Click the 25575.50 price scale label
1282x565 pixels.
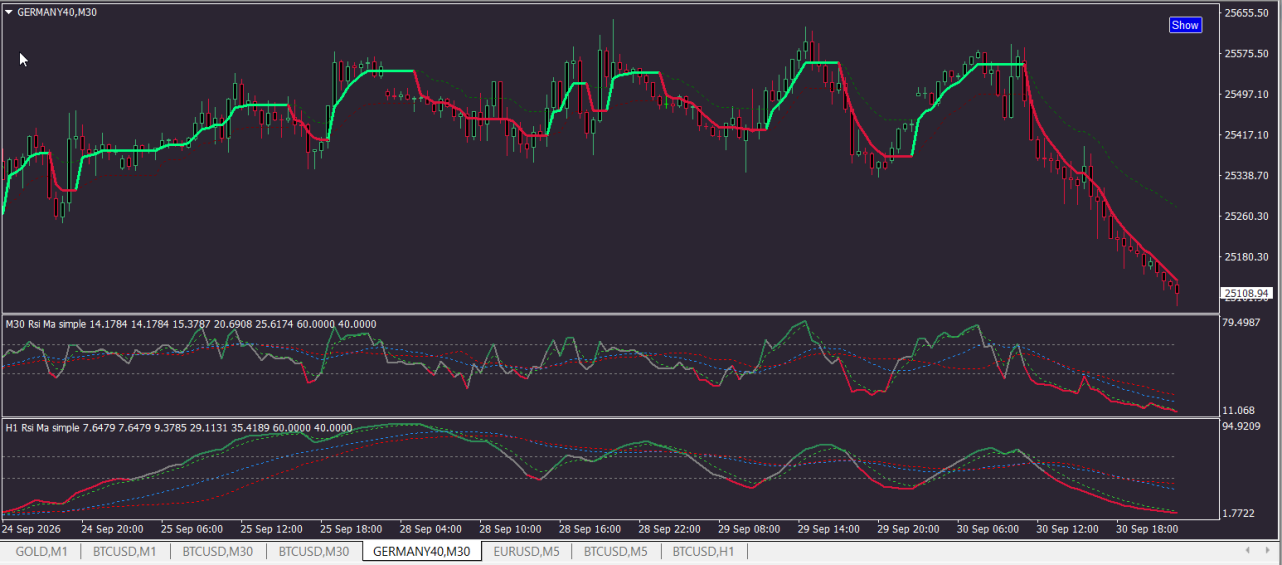1246,54
